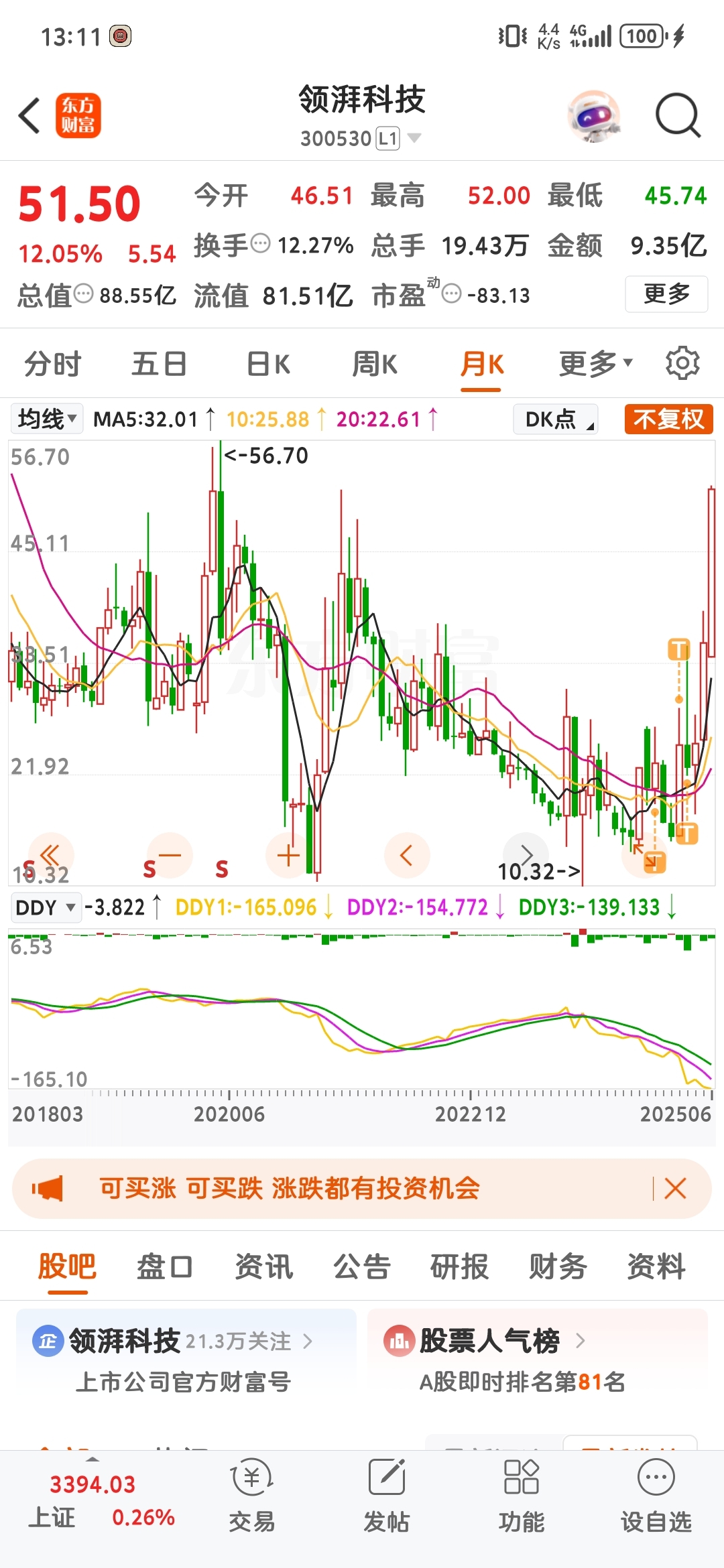
Task: Tap the 换手 info bubble icon
Action: click(260, 243)
